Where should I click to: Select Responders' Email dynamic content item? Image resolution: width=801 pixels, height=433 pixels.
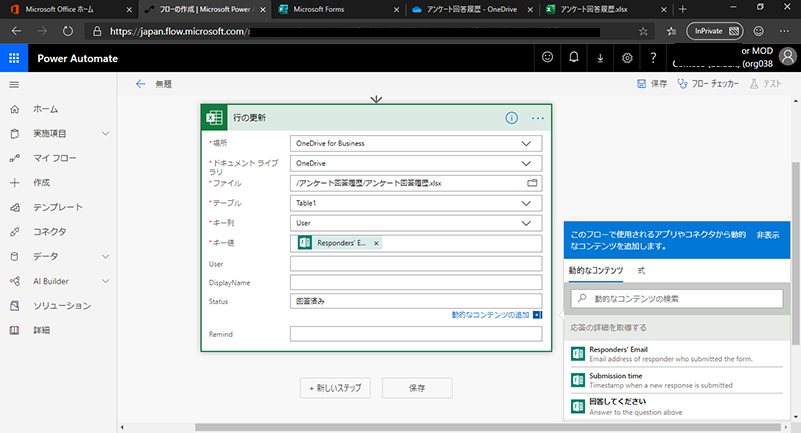pos(677,354)
